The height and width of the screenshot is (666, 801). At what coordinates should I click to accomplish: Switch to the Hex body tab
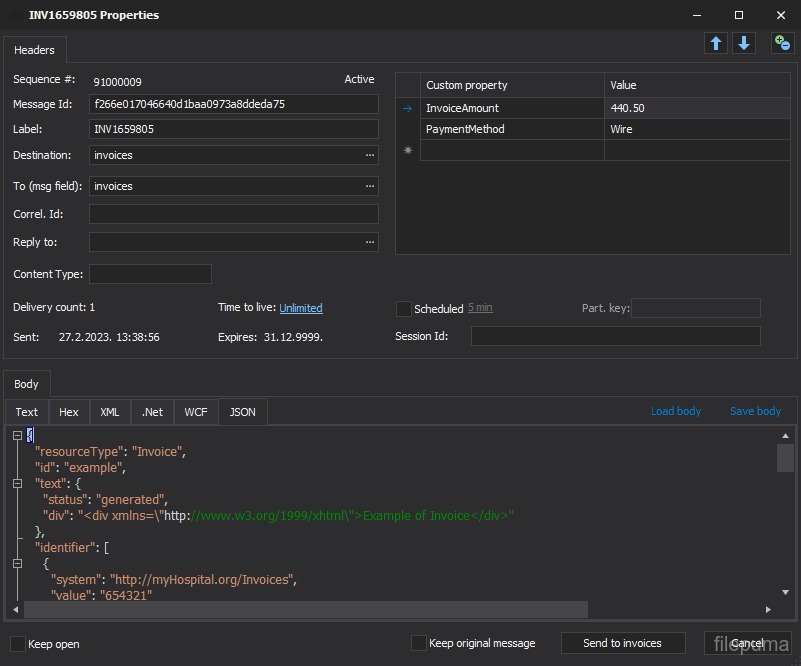[x=68, y=412]
